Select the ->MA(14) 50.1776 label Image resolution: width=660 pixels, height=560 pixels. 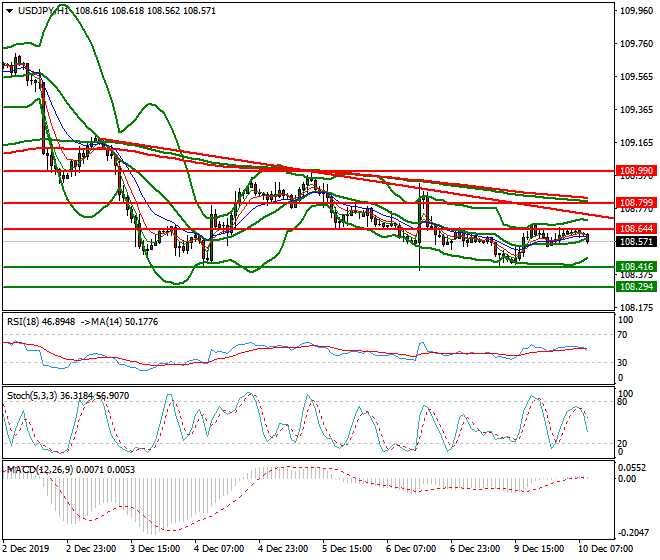(119, 322)
